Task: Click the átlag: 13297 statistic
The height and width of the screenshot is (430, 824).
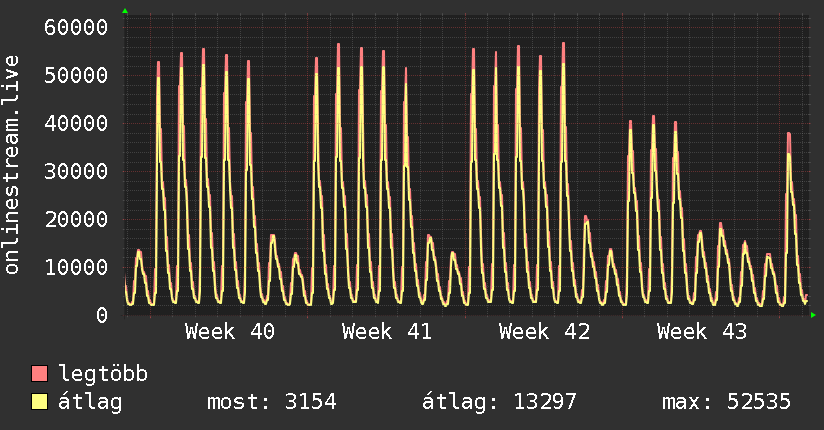Action: tap(499, 402)
